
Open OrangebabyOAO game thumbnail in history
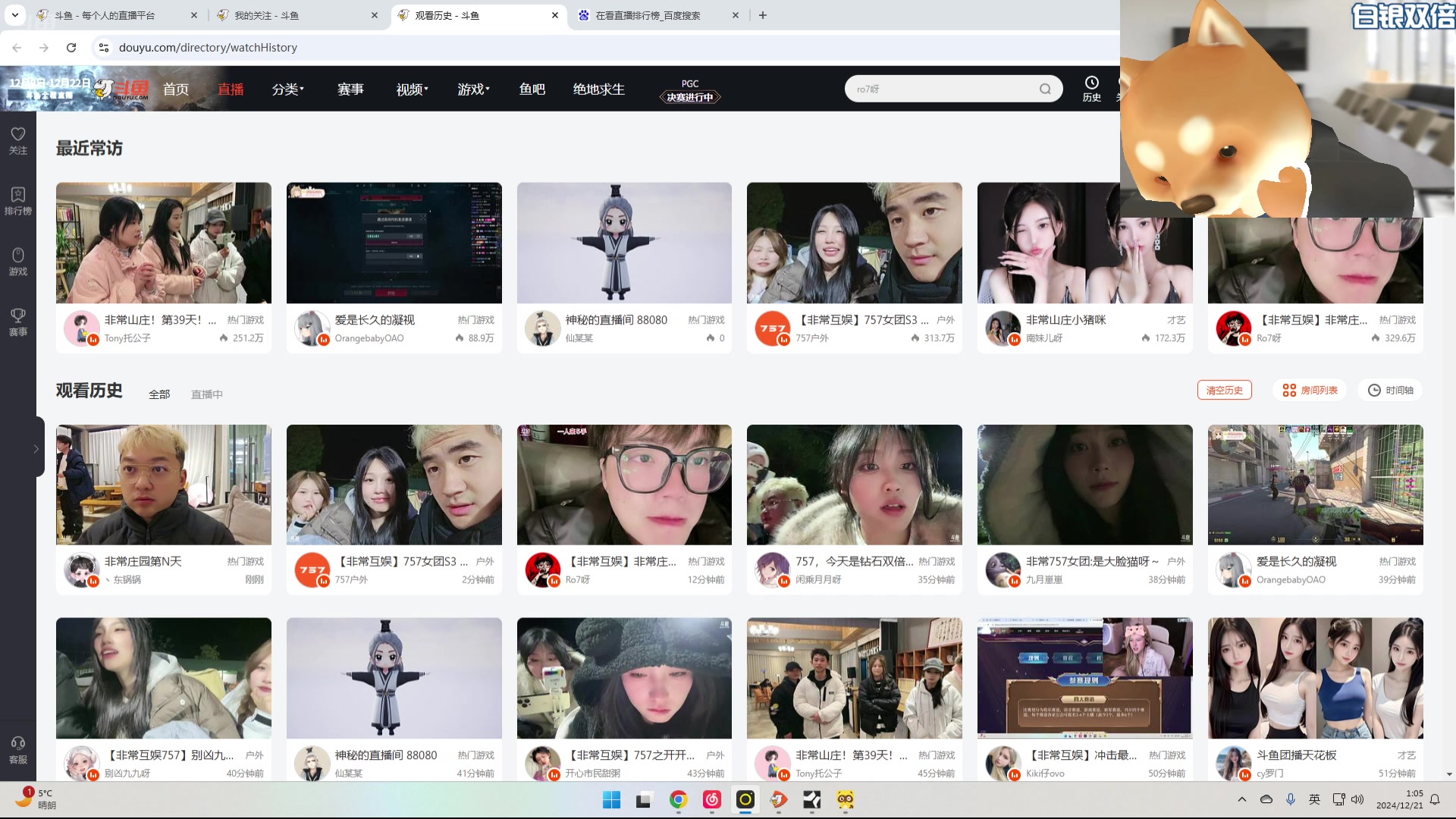pos(1315,485)
